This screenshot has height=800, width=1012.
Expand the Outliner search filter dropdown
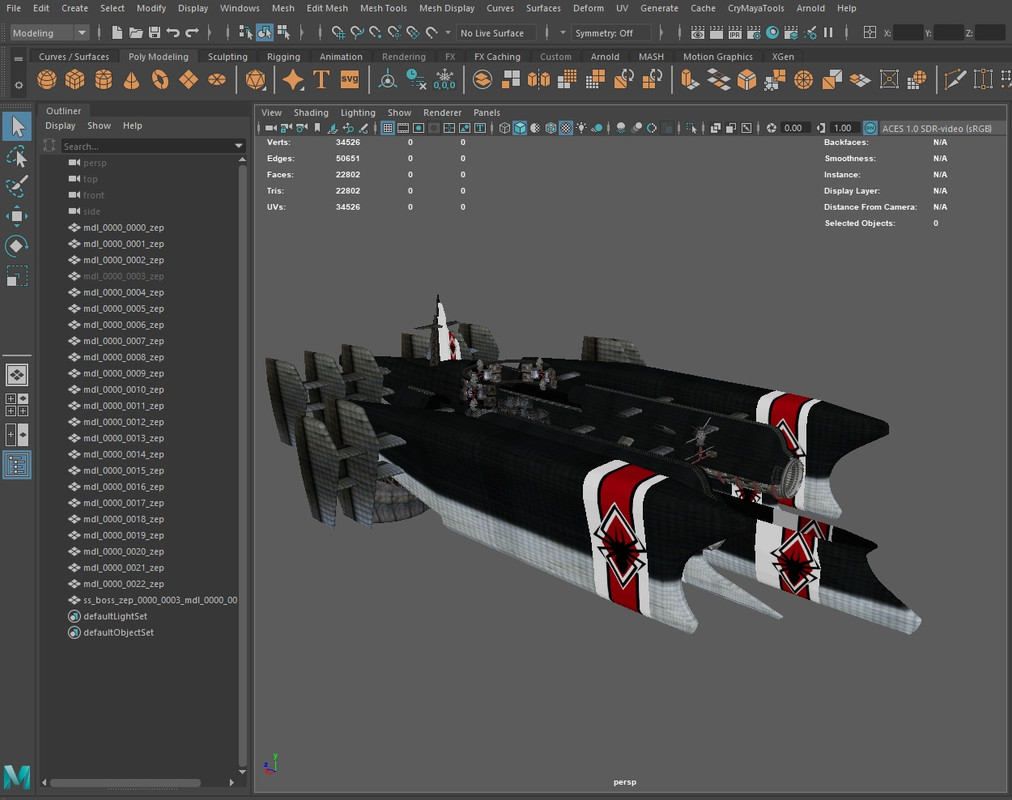click(238, 146)
